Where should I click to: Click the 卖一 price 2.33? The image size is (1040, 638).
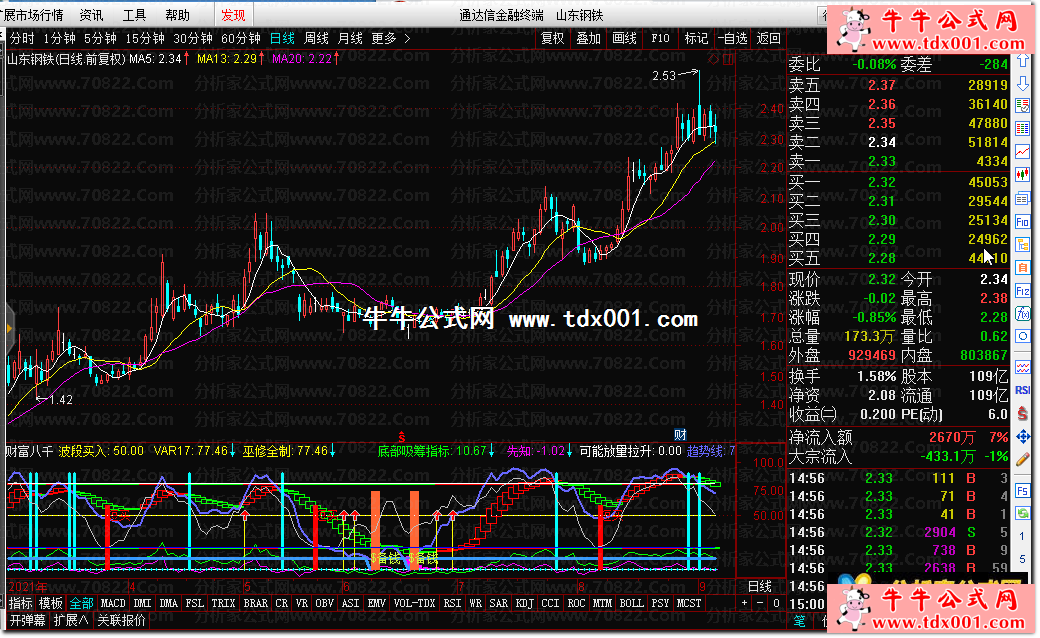881,161
